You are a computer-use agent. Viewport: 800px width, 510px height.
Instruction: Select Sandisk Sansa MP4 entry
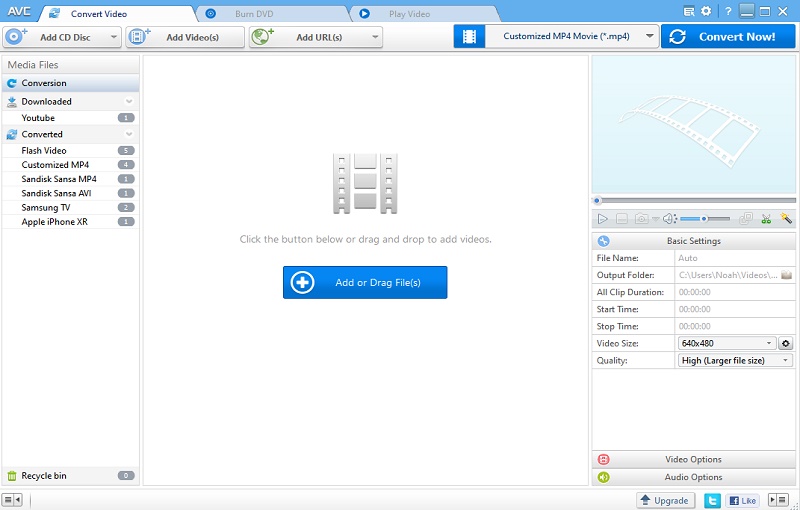[x=70, y=179]
